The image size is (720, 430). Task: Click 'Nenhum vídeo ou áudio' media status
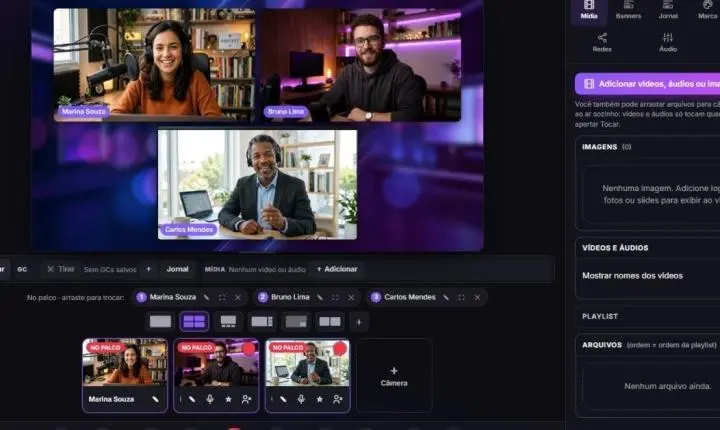pyautogui.click(x=267, y=270)
